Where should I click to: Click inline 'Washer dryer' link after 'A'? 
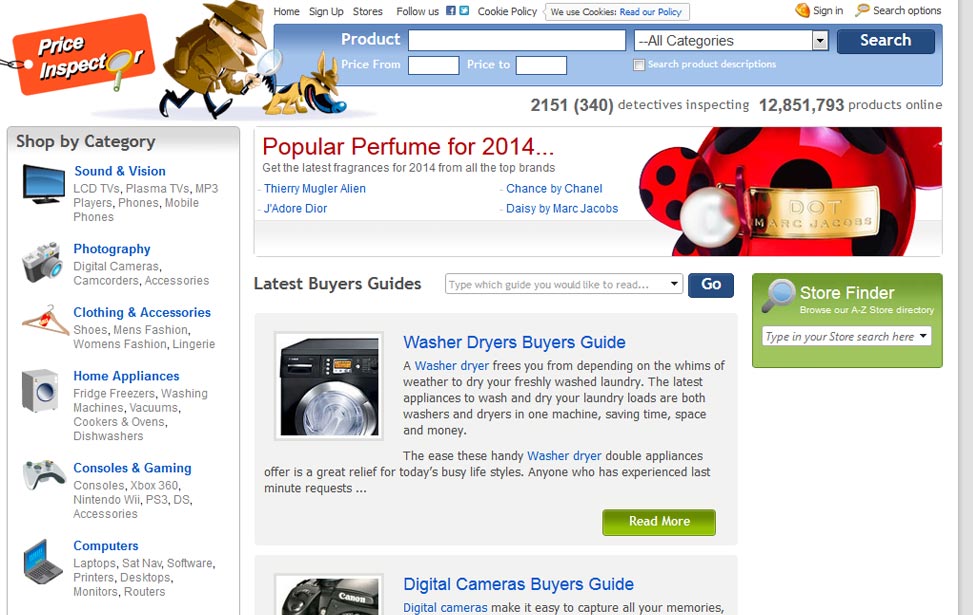pos(452,366)
